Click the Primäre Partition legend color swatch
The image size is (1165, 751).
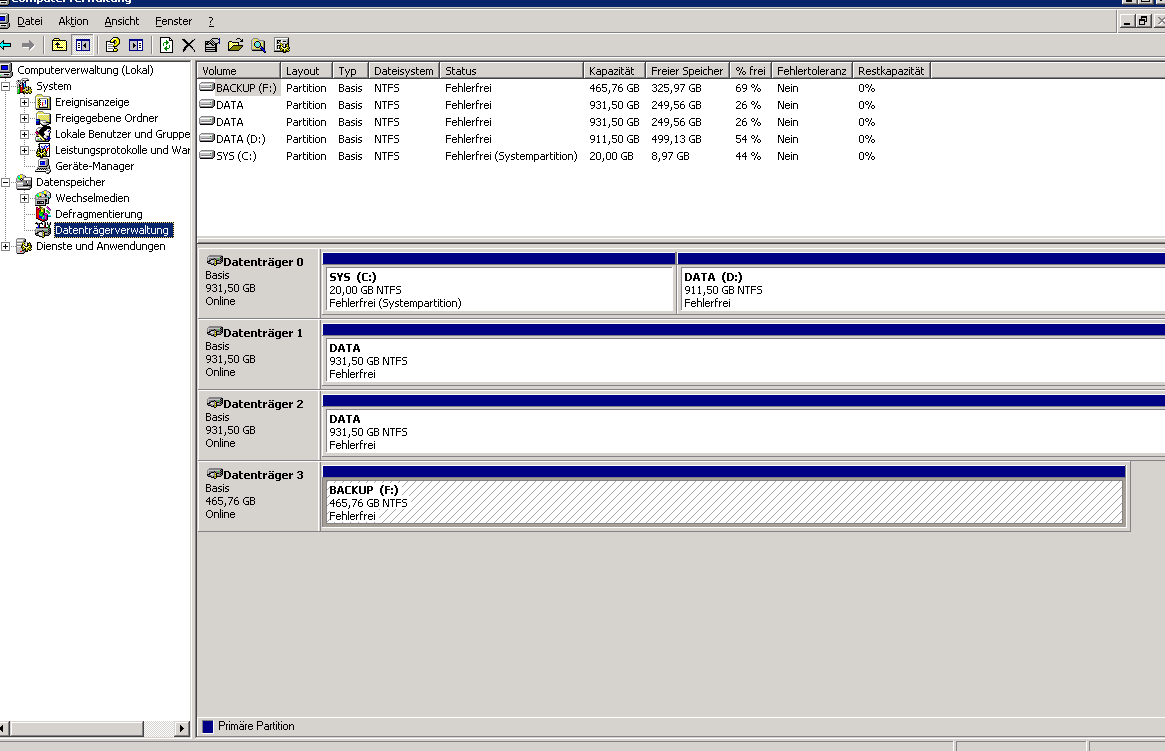coord(208,726)
